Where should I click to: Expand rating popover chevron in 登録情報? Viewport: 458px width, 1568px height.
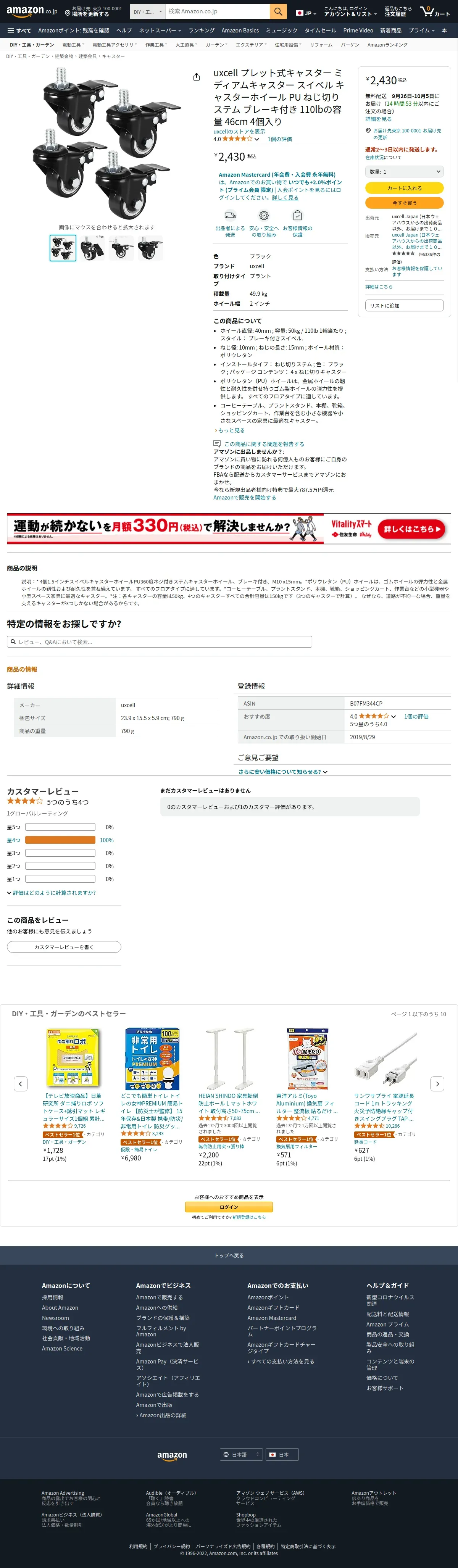[x=393, y=716]
